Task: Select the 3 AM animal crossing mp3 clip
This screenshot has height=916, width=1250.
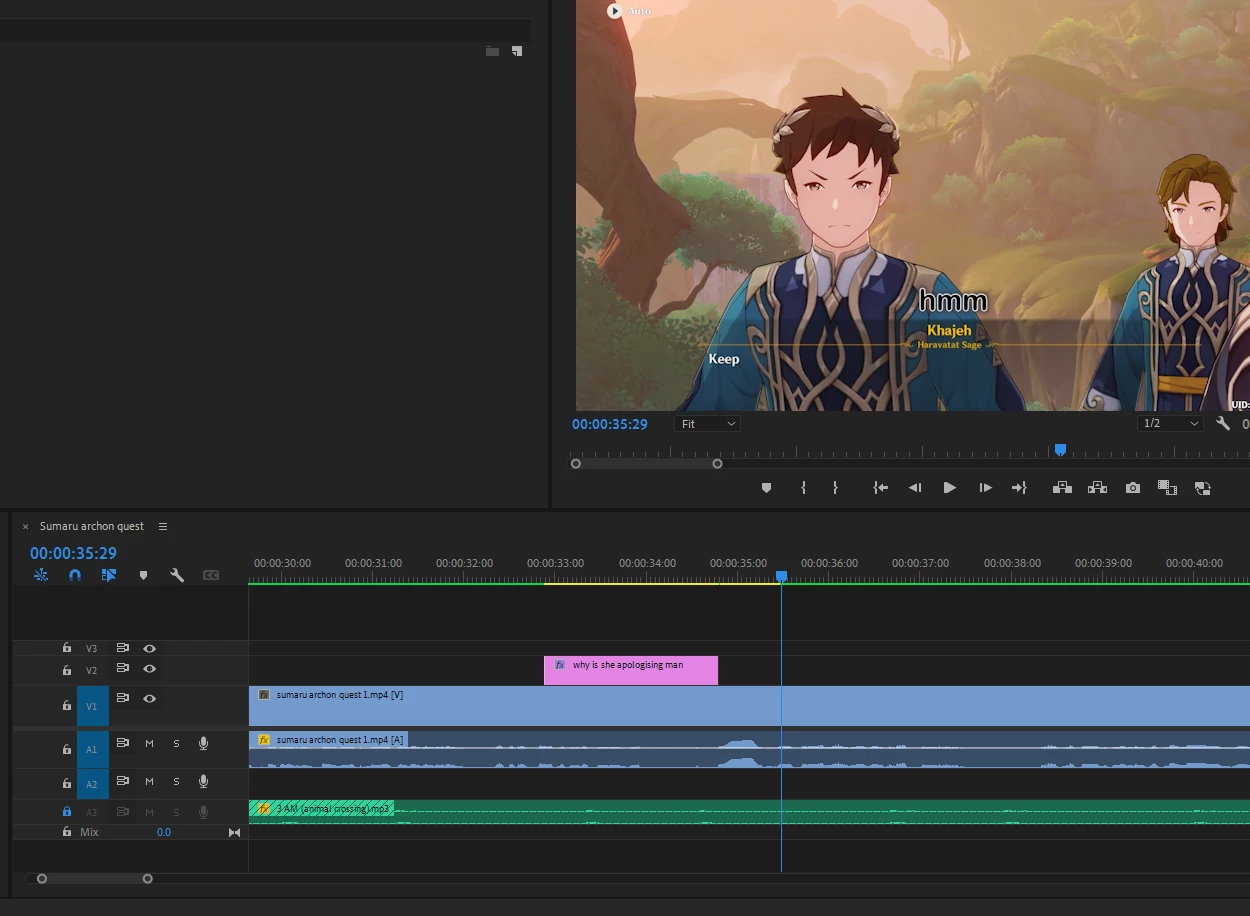Action: coord(749,812)
